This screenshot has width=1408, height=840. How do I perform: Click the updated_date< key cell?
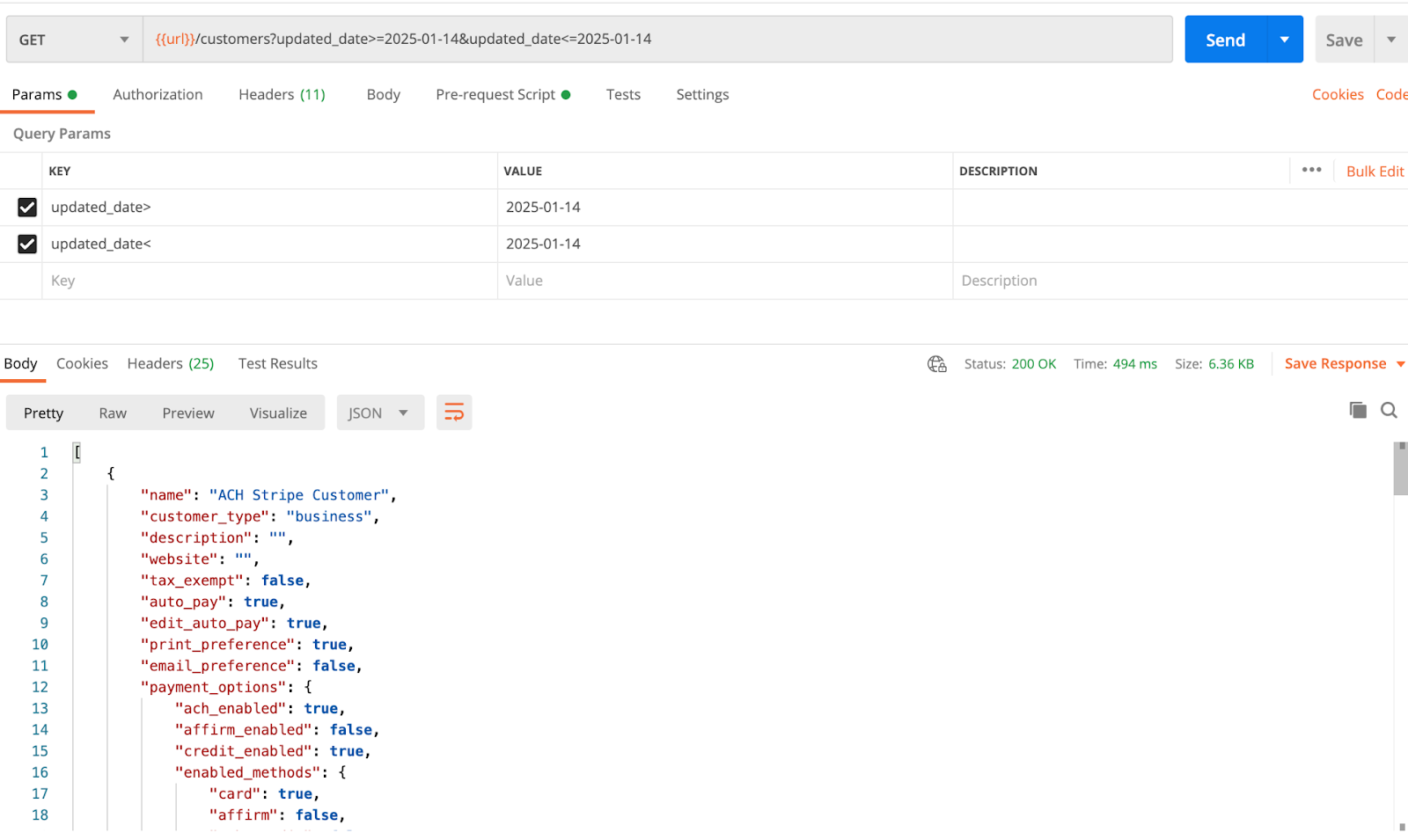[x=269, y=245]
